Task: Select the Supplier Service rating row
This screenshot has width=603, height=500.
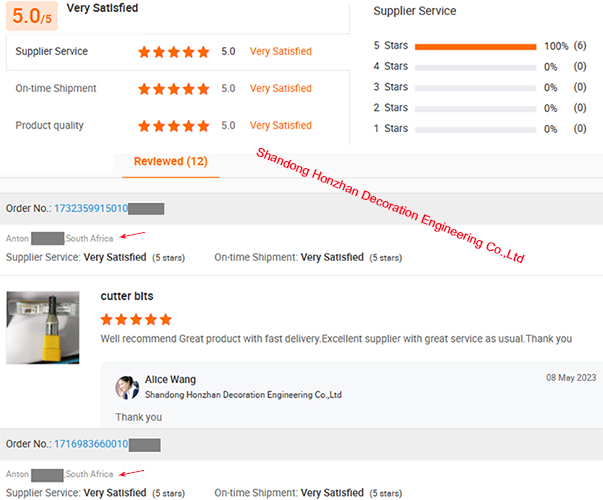Action: (x=178, y=52)
